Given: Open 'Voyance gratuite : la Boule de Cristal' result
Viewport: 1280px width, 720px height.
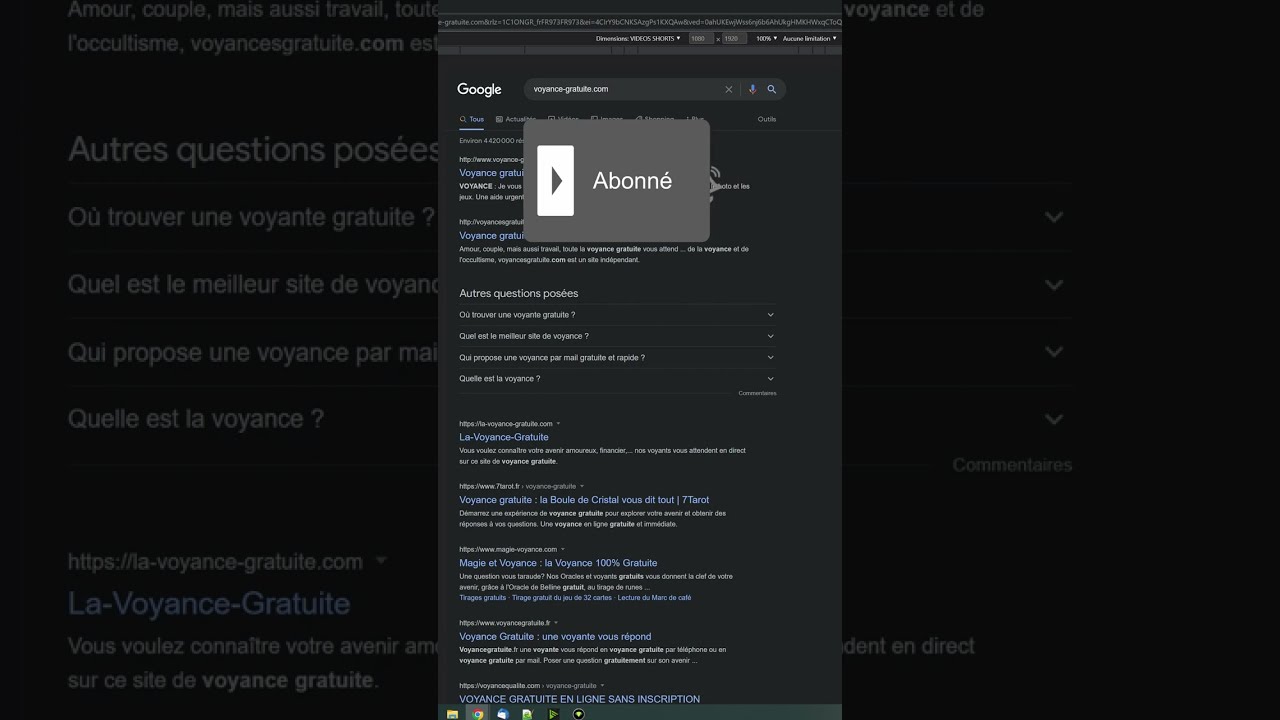Looking at the screenshot, I should tap(584, 500).
